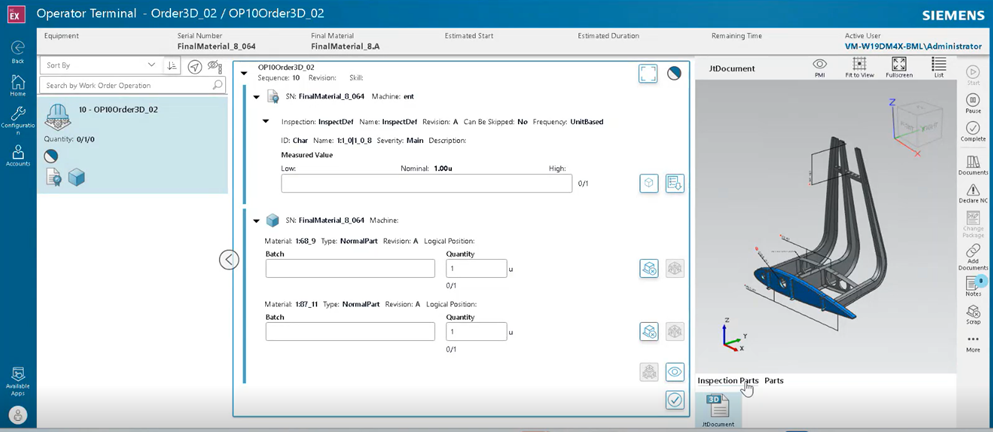The image size is (993, 432).
Task: Collapse the InspectDef inspection row
Action: [x=266, y=121]
